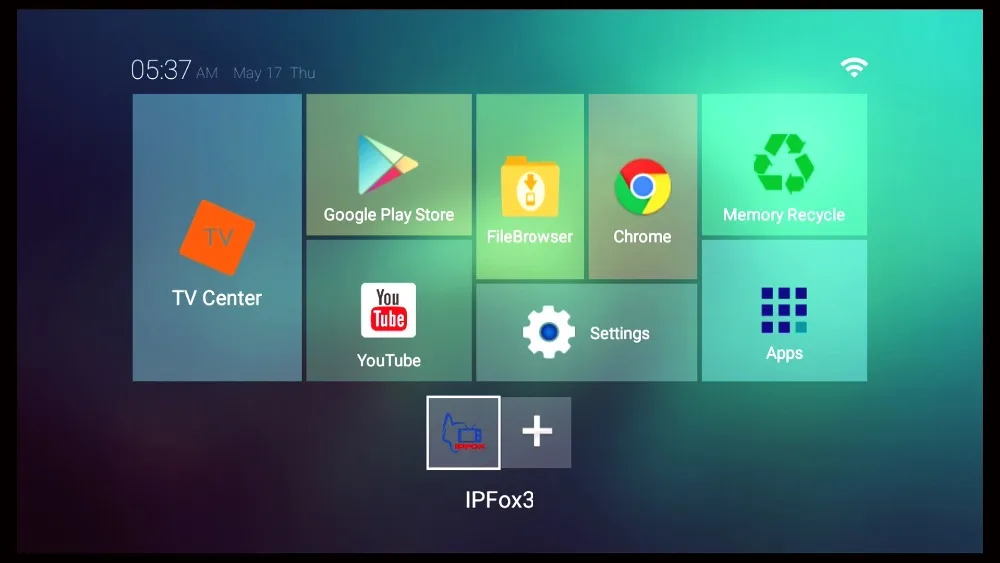Select the May 17 Thu date
The image size is (1000, 563).
(274, 73)
